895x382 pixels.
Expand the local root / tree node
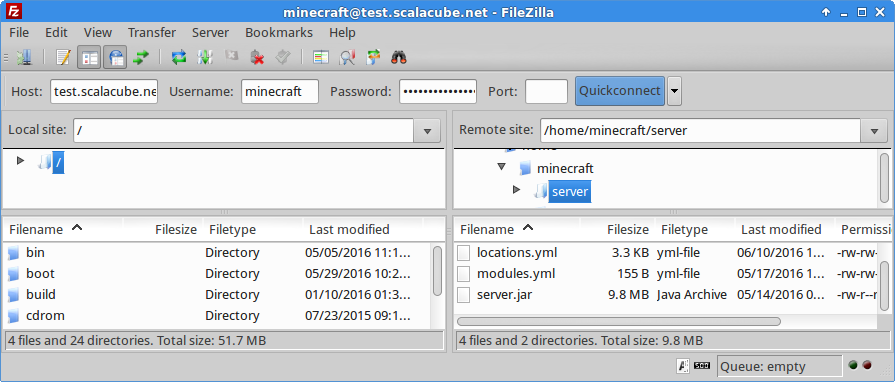(21, 161)
